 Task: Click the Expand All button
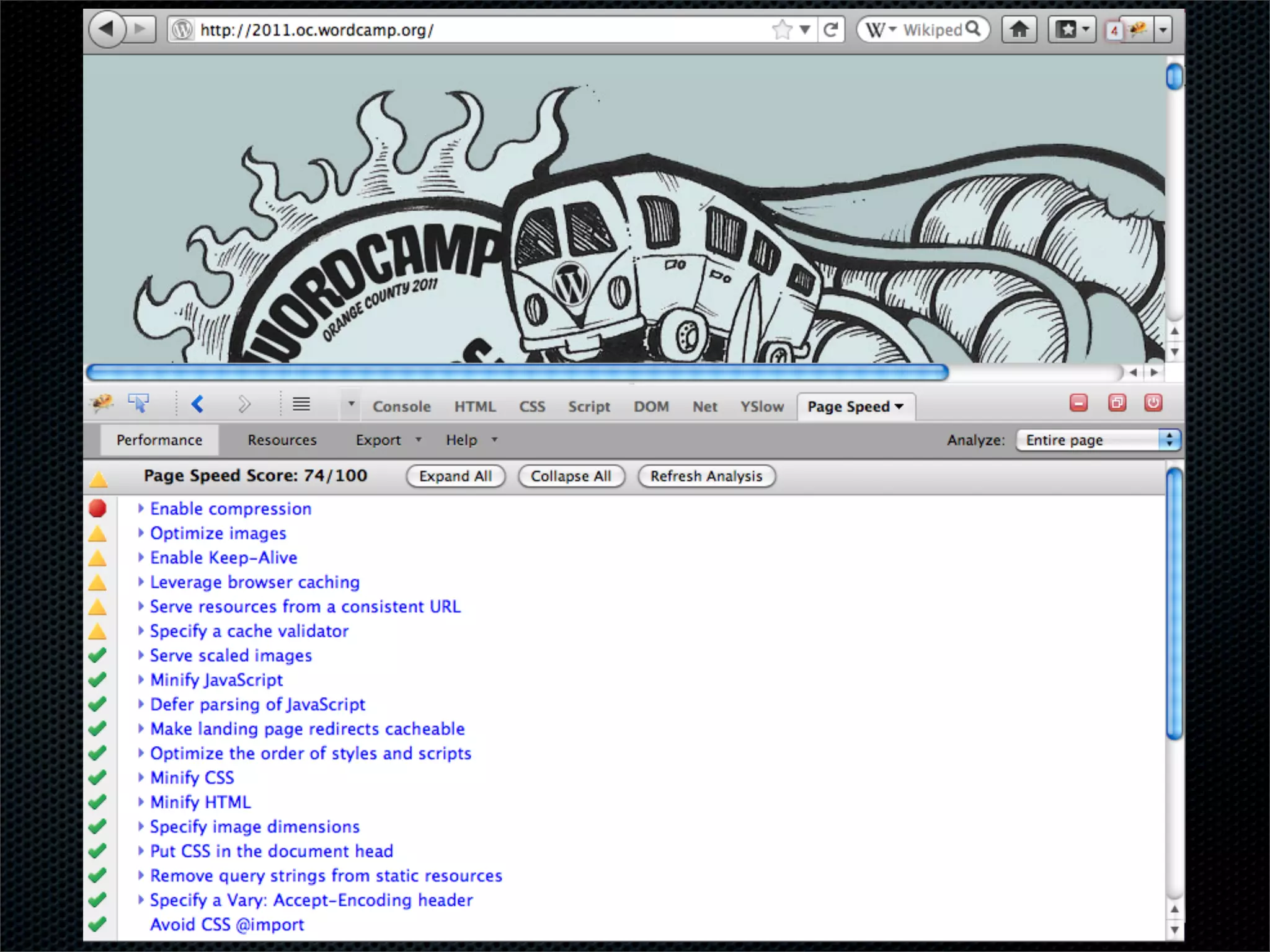[455, 476]
